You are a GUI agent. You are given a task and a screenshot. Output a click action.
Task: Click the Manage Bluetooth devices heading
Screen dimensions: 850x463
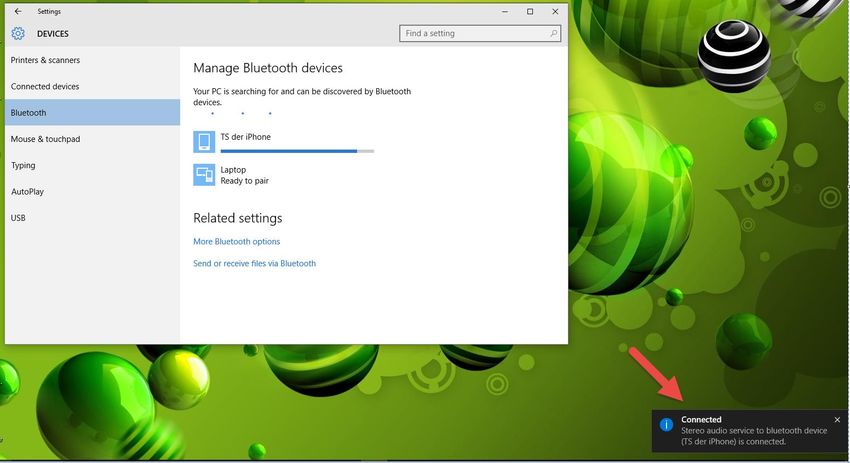point(268,68)
